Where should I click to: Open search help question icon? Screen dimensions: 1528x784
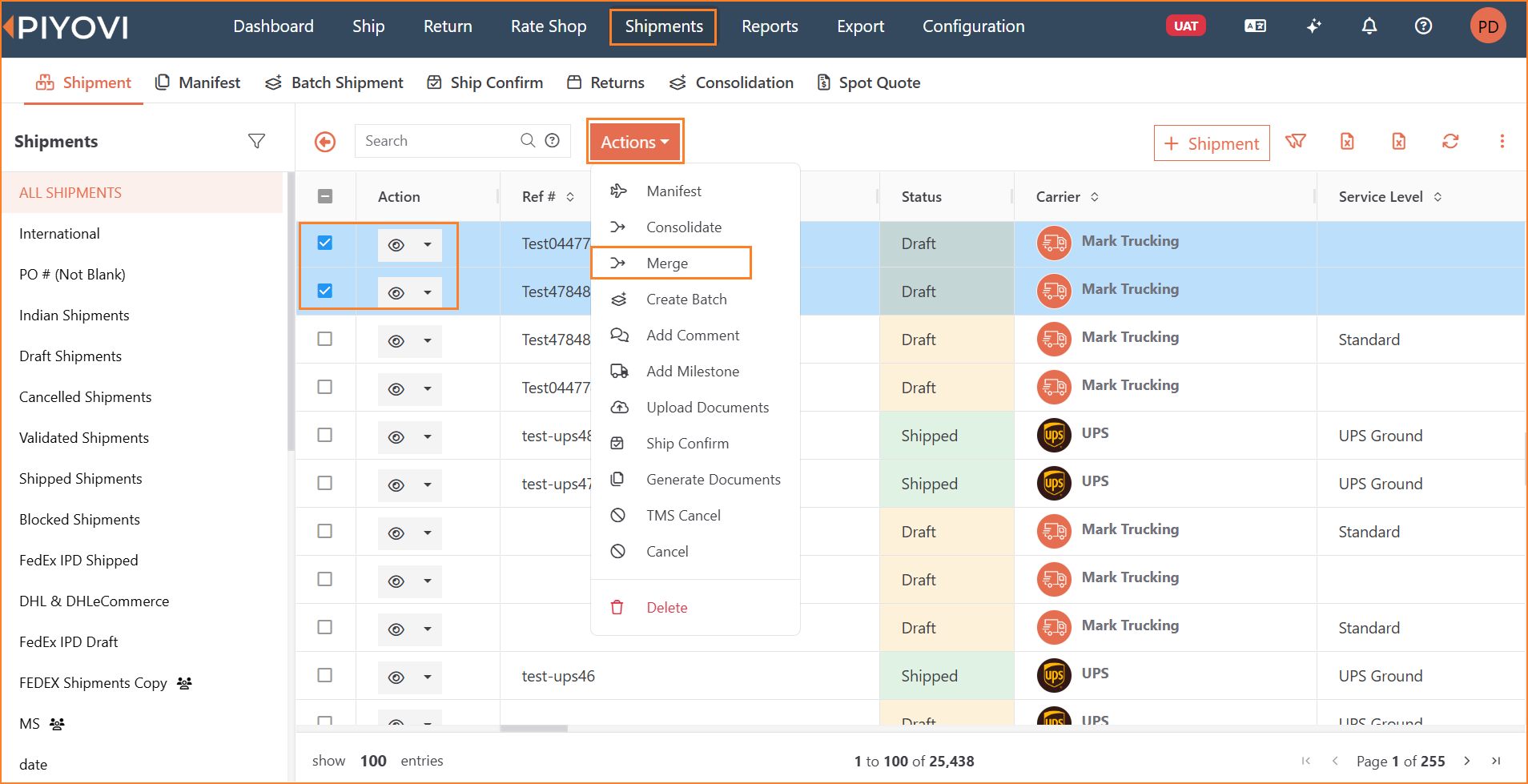click(x=553, y=140)
